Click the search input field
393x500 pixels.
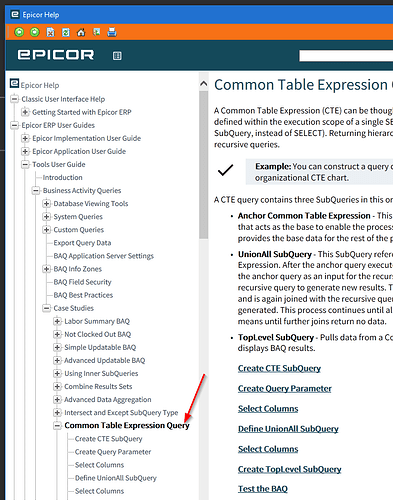pyautogui.click(x=346, y=56)
